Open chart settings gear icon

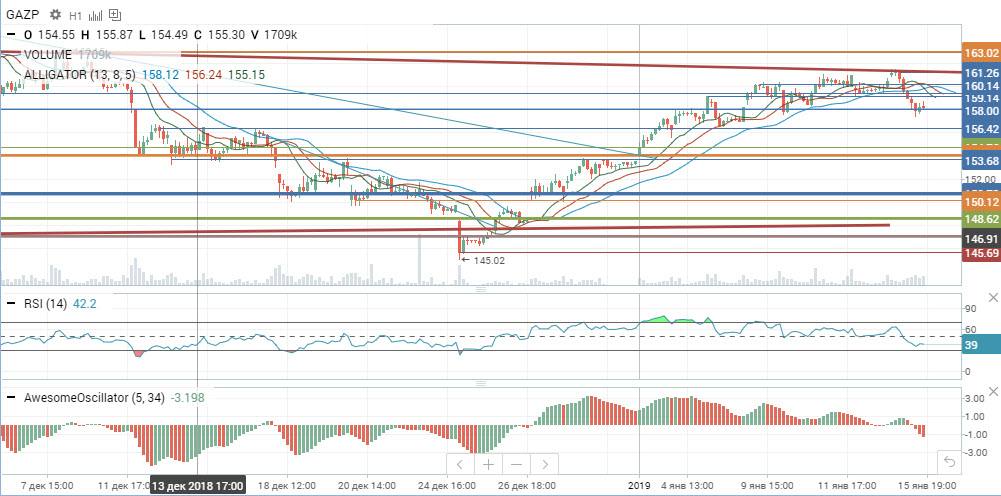click(55, 14)
